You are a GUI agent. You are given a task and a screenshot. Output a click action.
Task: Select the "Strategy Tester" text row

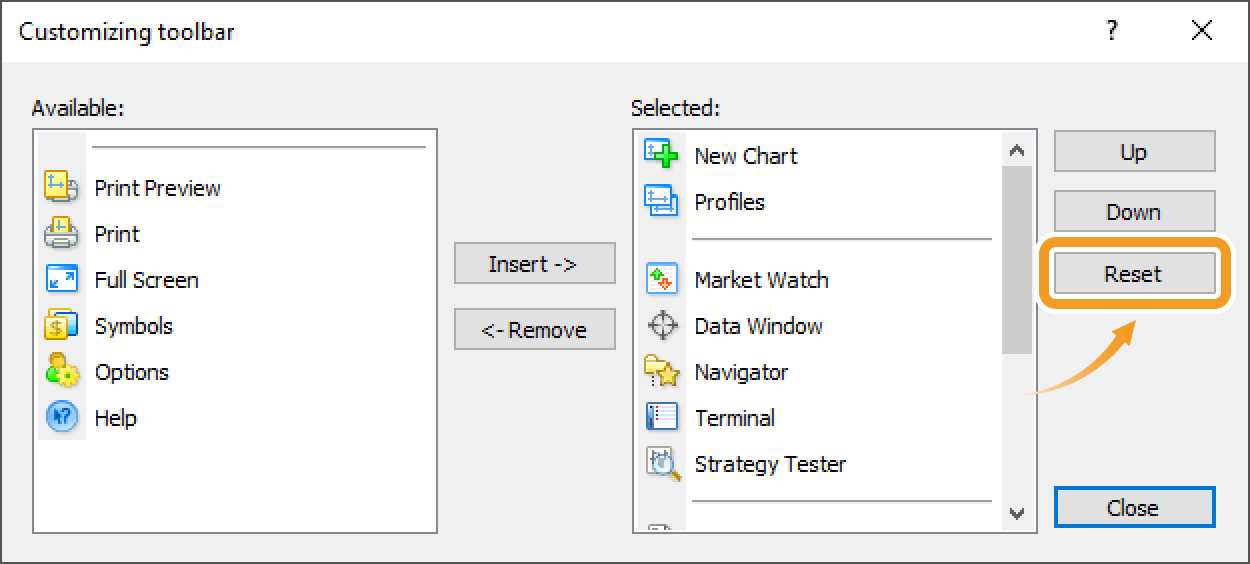point(771,464)
